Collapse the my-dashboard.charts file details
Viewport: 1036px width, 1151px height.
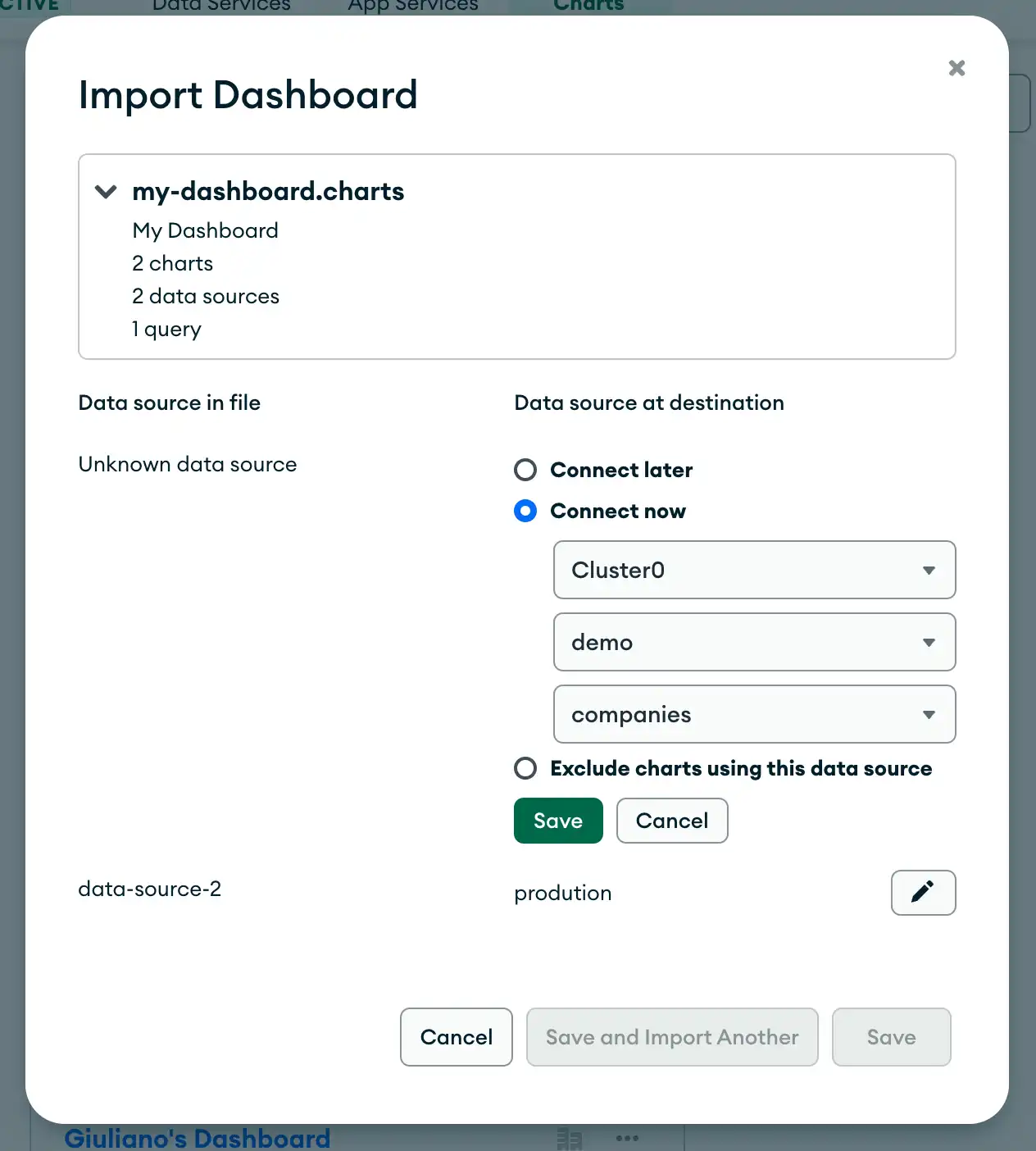point(105,191)
